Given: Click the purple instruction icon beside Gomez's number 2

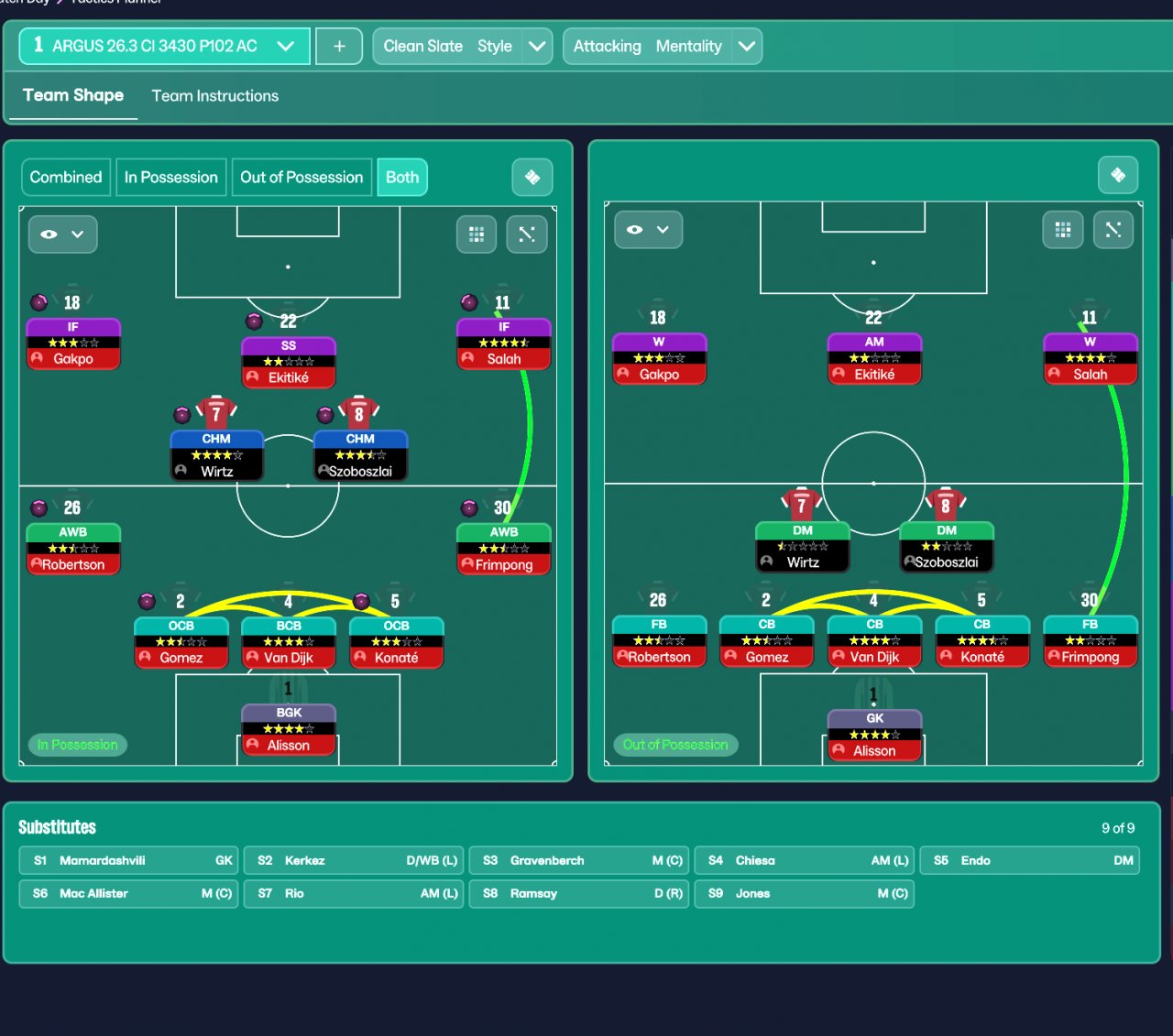Looking at the screenshot, I should click(147, 601).
